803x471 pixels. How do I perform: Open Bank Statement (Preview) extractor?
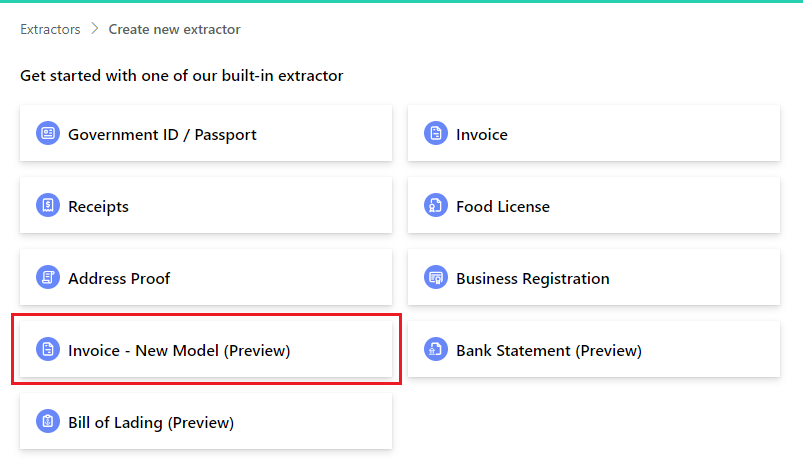pos(593,350)
